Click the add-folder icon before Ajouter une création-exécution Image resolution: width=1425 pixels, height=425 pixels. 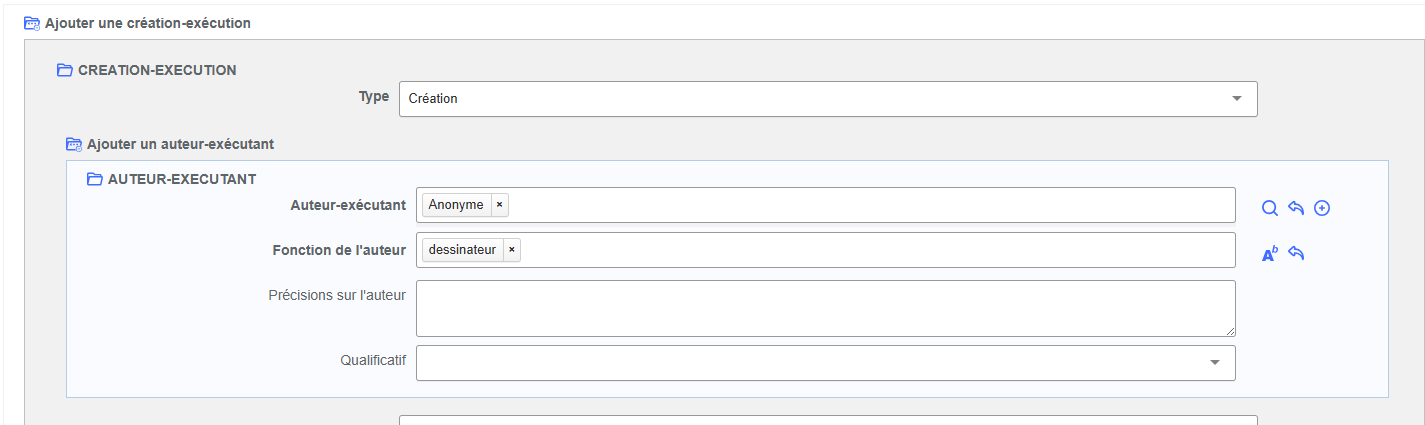click(32, 22)
